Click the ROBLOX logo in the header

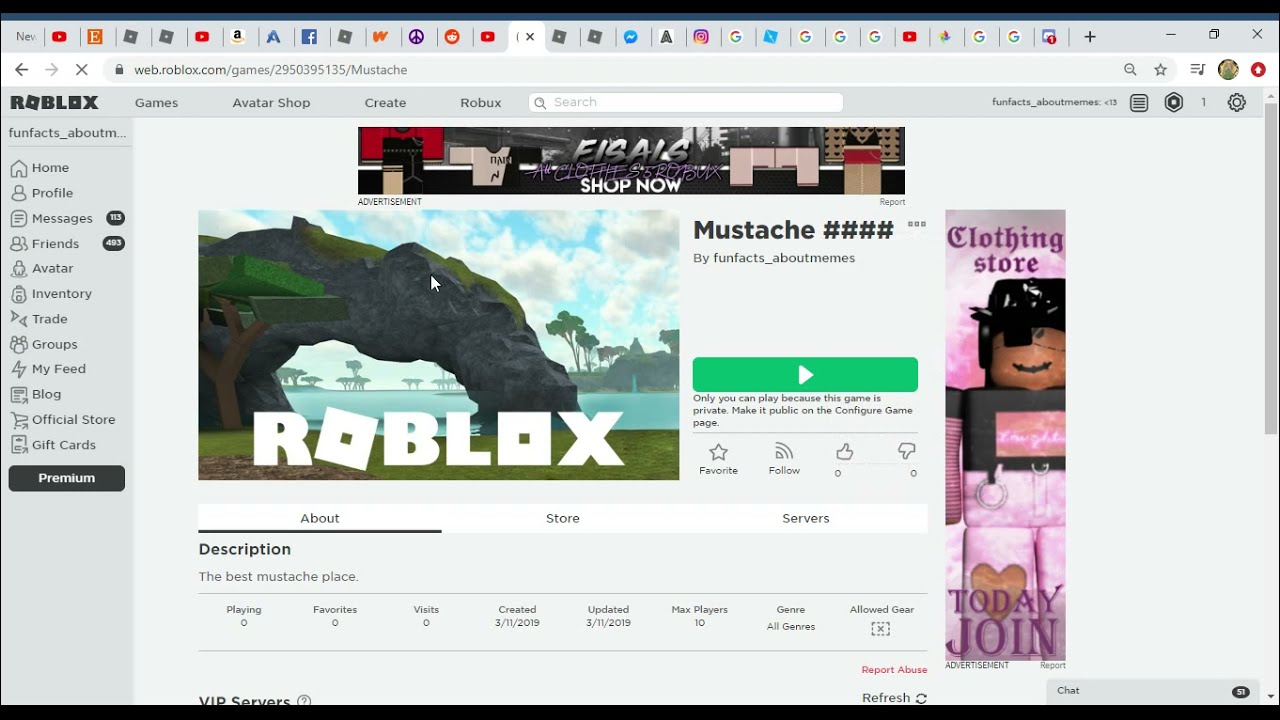(54, 102)
